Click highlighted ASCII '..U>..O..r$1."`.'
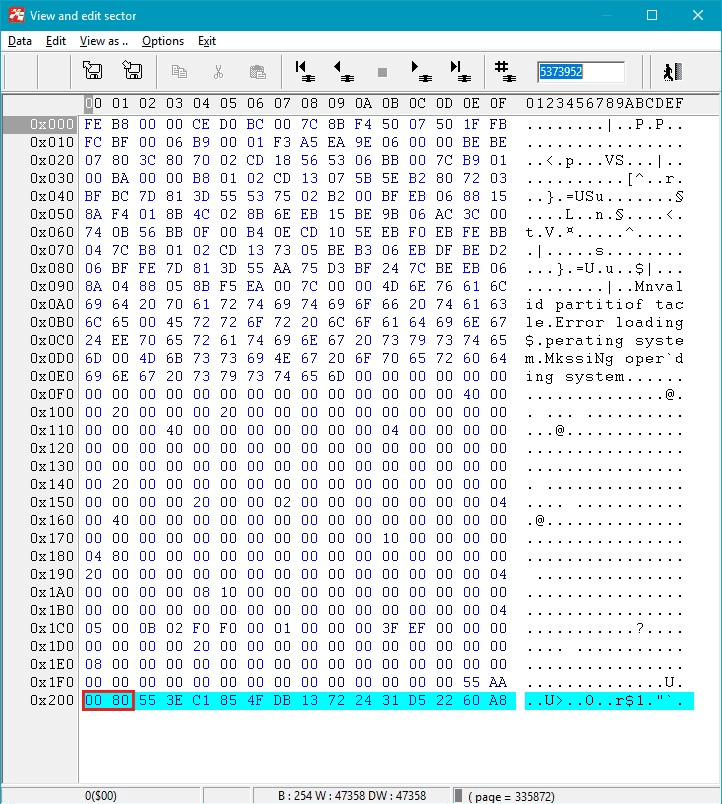722x804 pixels. coord(609,700)
